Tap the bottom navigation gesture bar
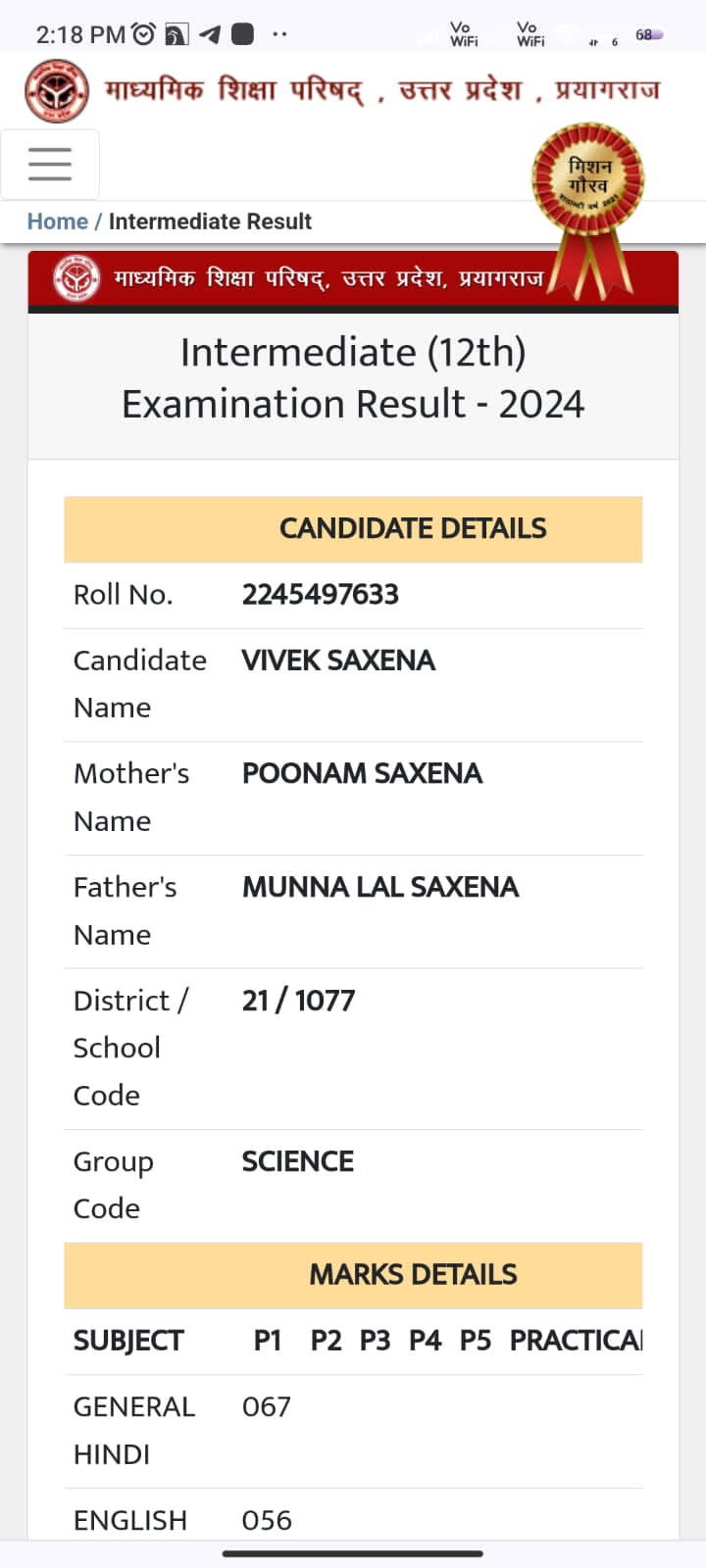Viewport: 706px width, 1568px height. tap(353, 1553)
